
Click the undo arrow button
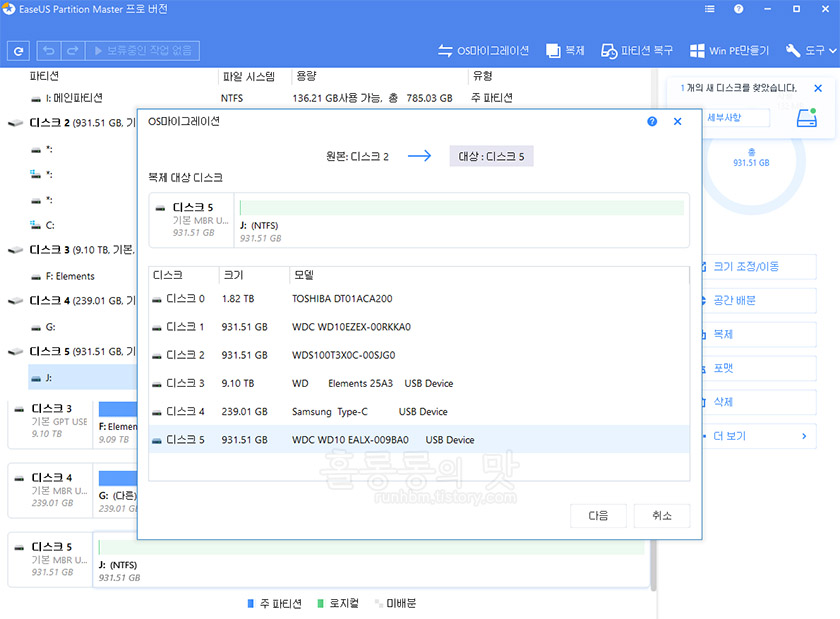pyautogui.click(x=49, y=51)
